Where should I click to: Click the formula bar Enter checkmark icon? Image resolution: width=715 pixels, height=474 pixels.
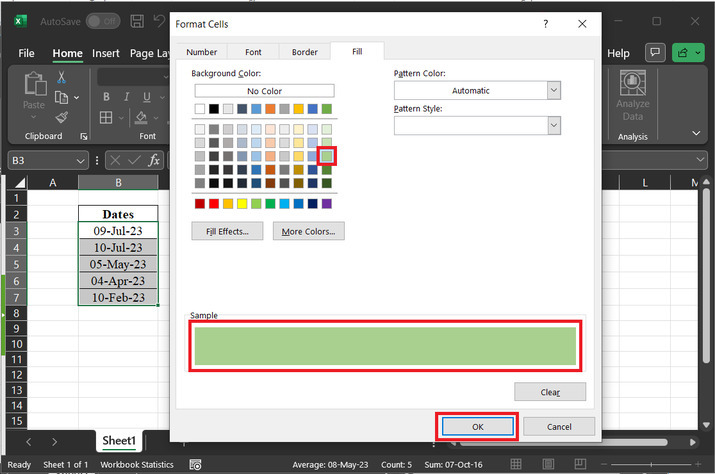coord(134,161)
